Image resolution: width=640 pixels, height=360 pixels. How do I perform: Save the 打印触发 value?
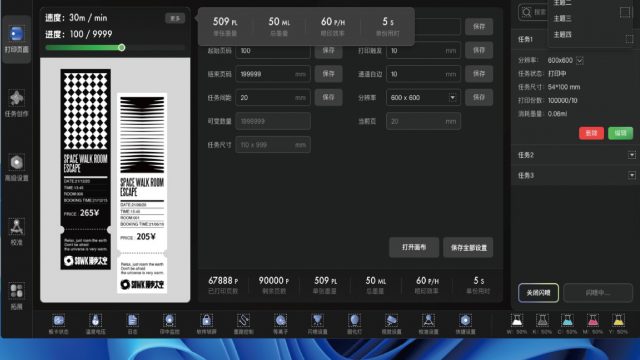[479, 51]
